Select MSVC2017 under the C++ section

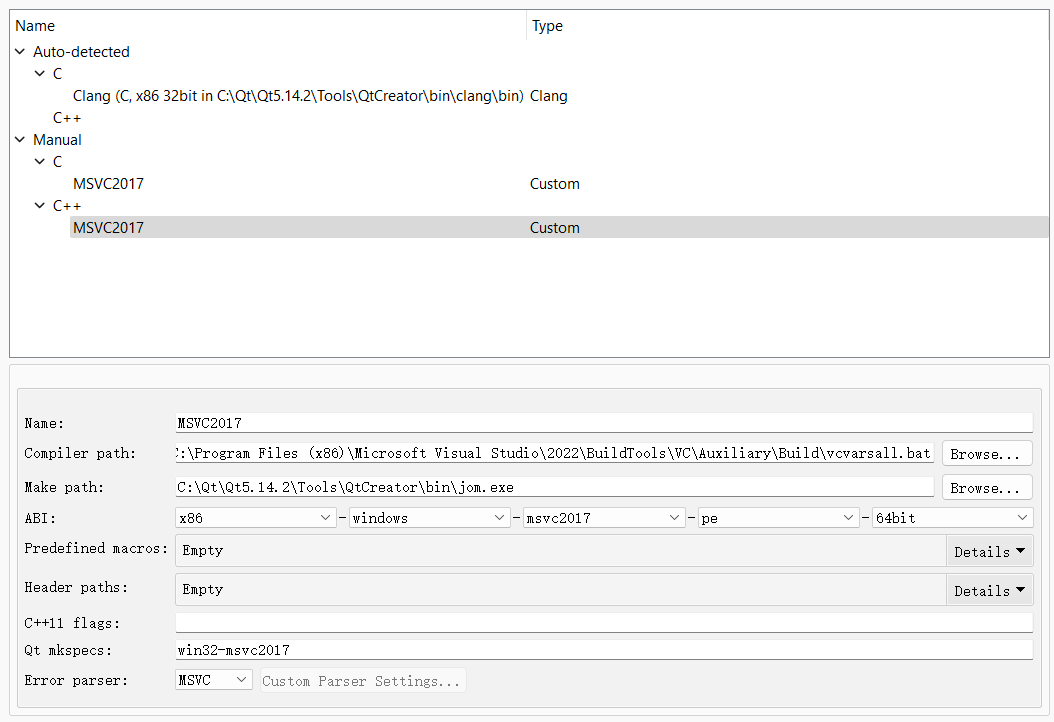(x=108, y=227)
